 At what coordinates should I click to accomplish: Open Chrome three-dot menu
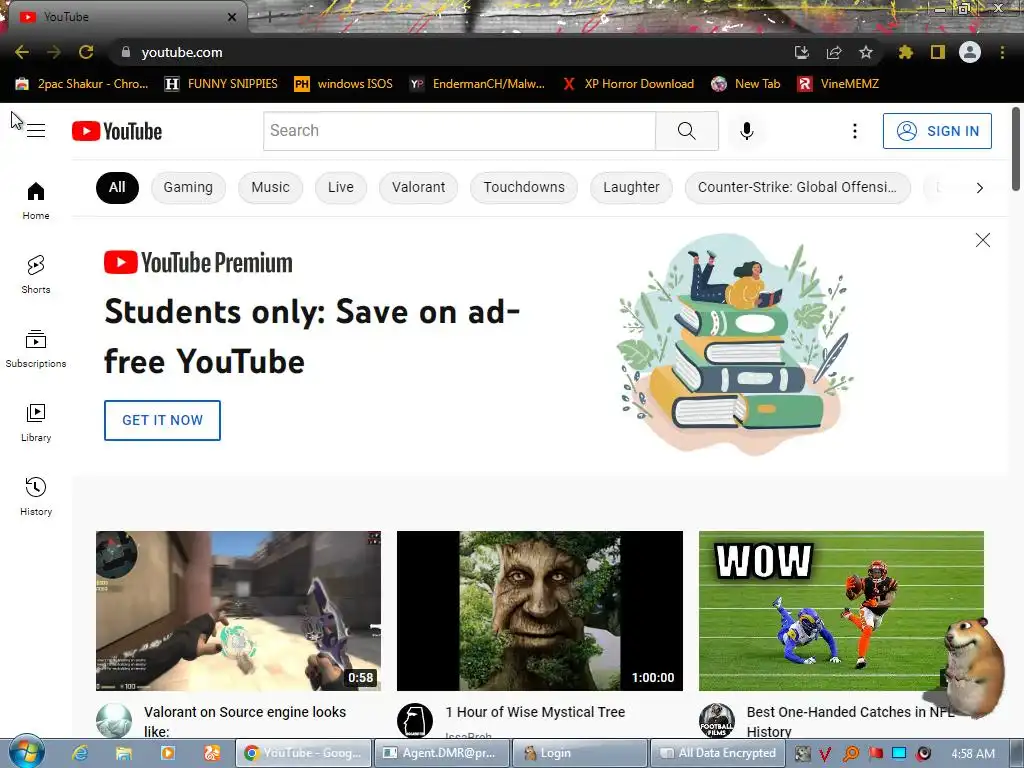(x=1002, y=52)
